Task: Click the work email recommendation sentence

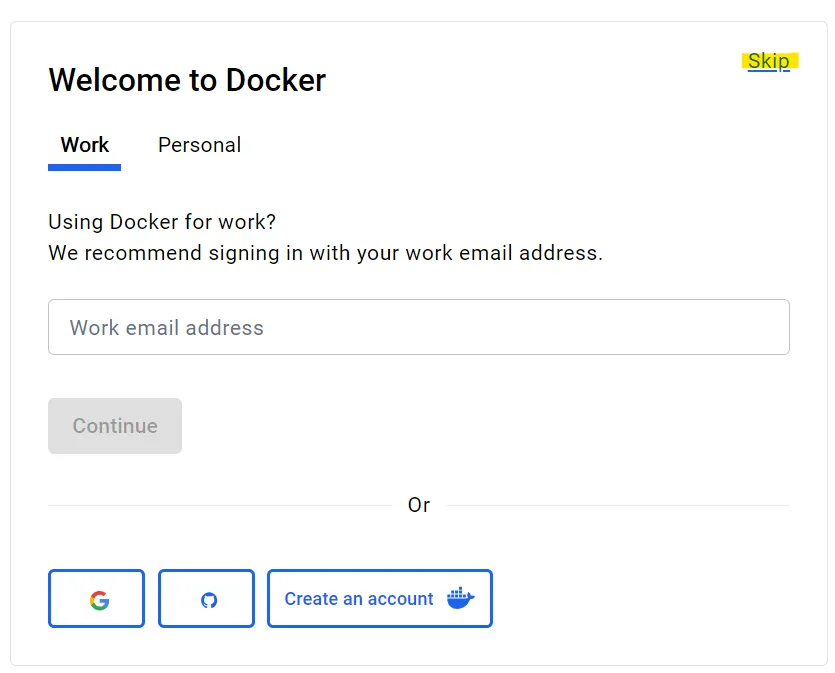Action: pyautogui.click(x=325, y=253)
